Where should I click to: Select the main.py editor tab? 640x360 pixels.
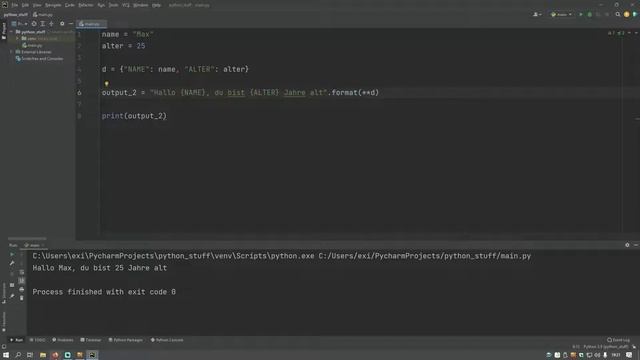[91, 24]
